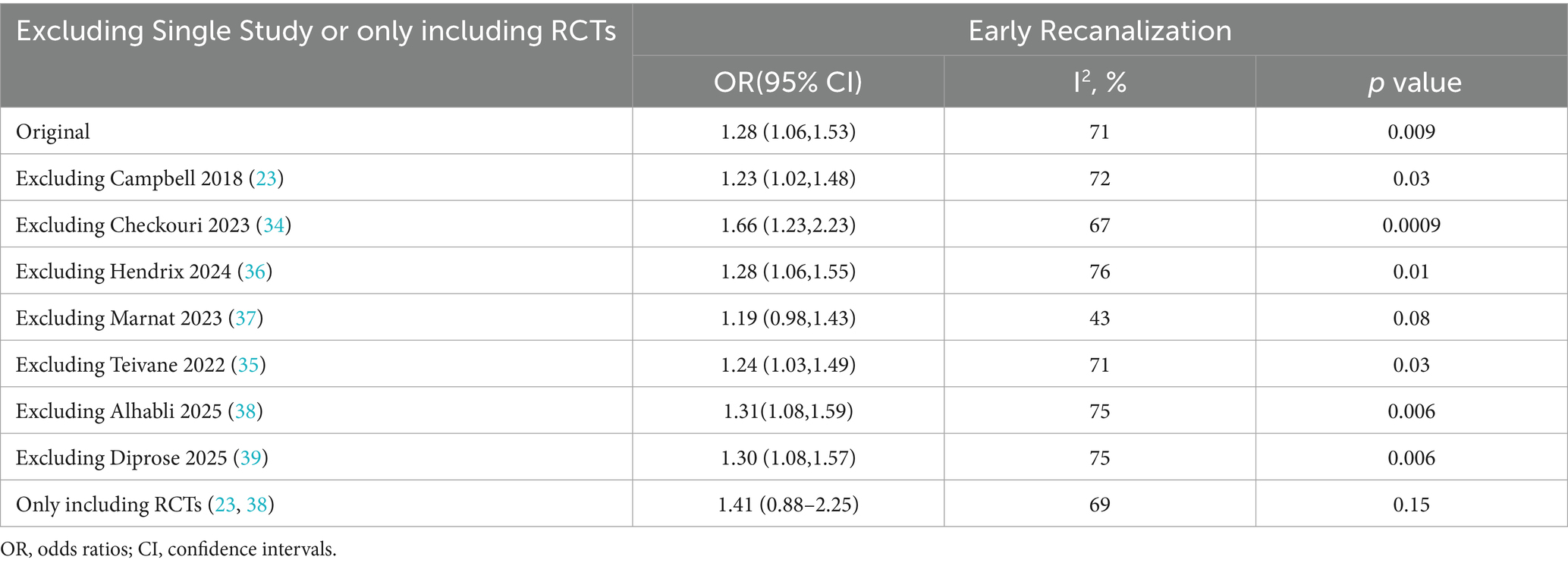The width and height of the screenshot is (1568, 566).
Task: Open citation 39 beside Diprose 2025
Action: (250, 458)
